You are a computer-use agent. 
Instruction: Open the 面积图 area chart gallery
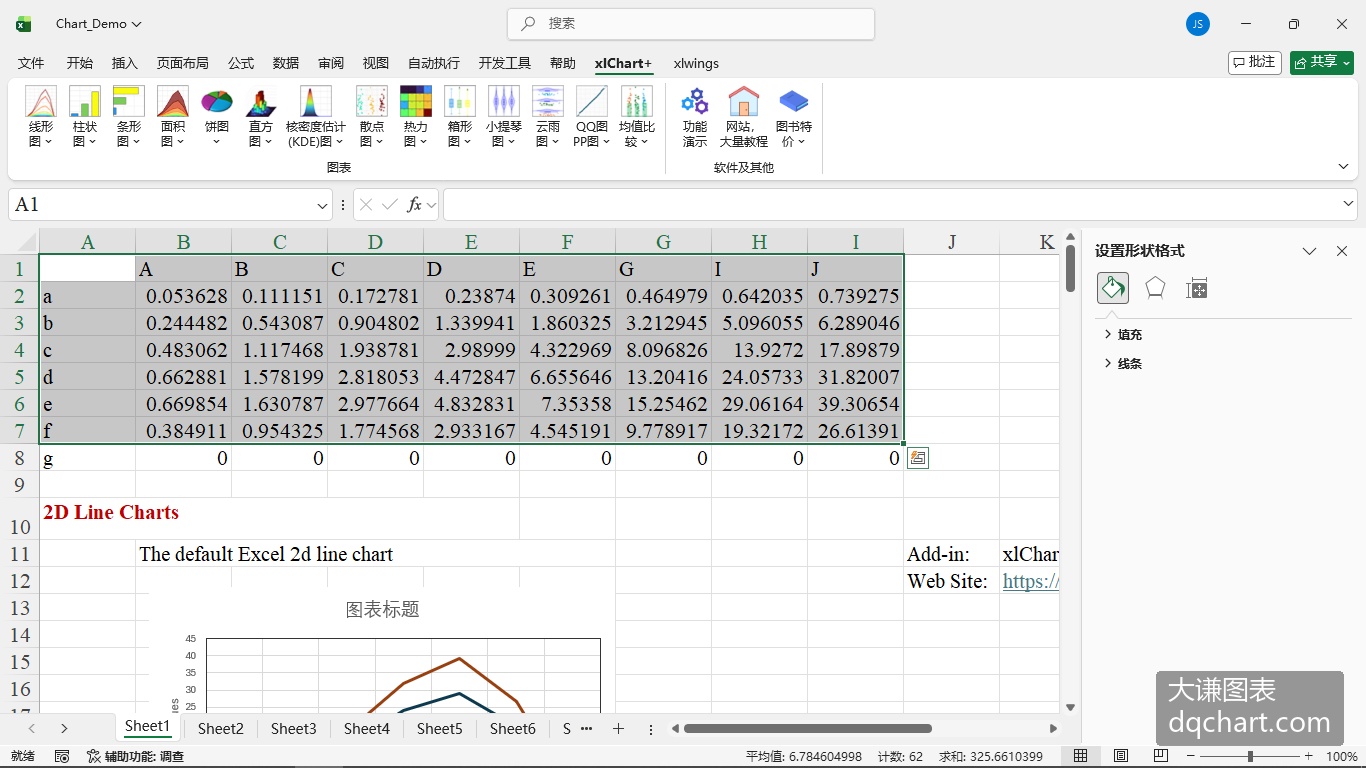coord(173,117)
